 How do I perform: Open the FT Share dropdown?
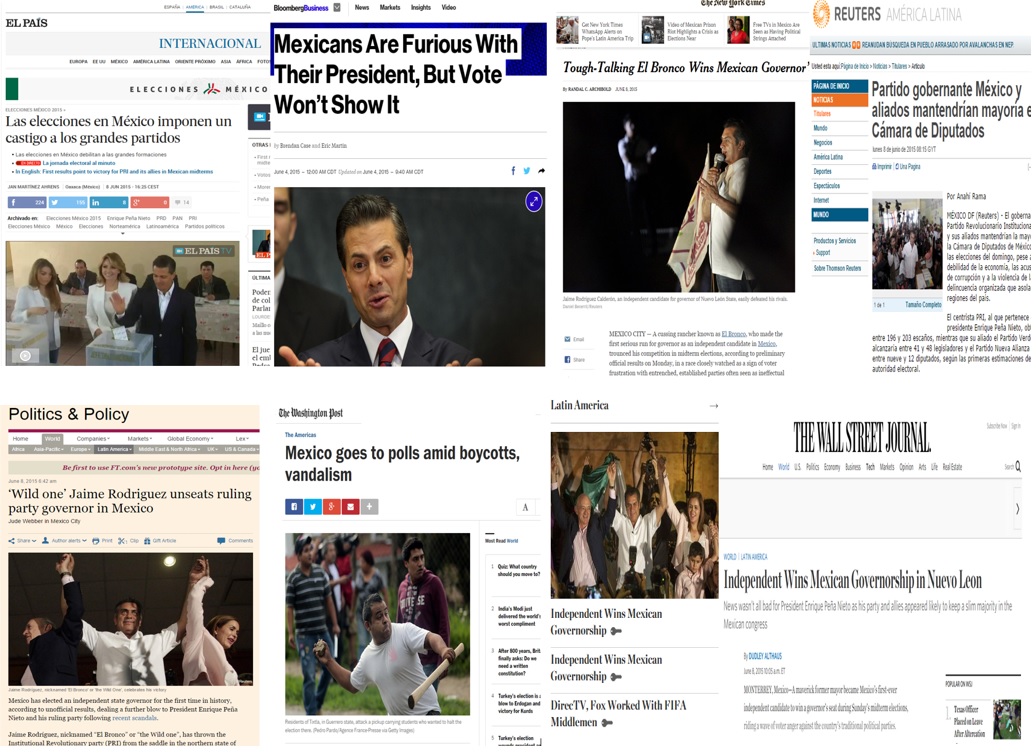[x=22, y=540]
